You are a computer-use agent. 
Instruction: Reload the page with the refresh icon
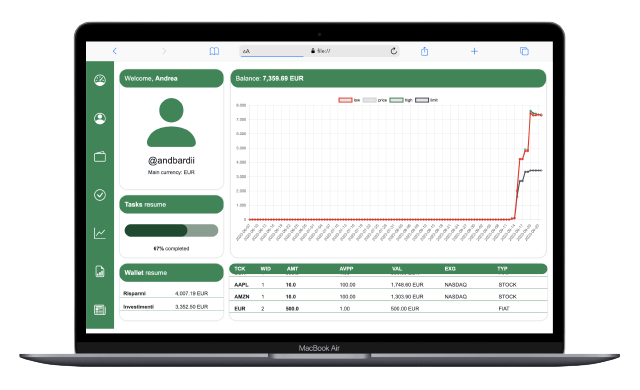(x=393, y=51)
